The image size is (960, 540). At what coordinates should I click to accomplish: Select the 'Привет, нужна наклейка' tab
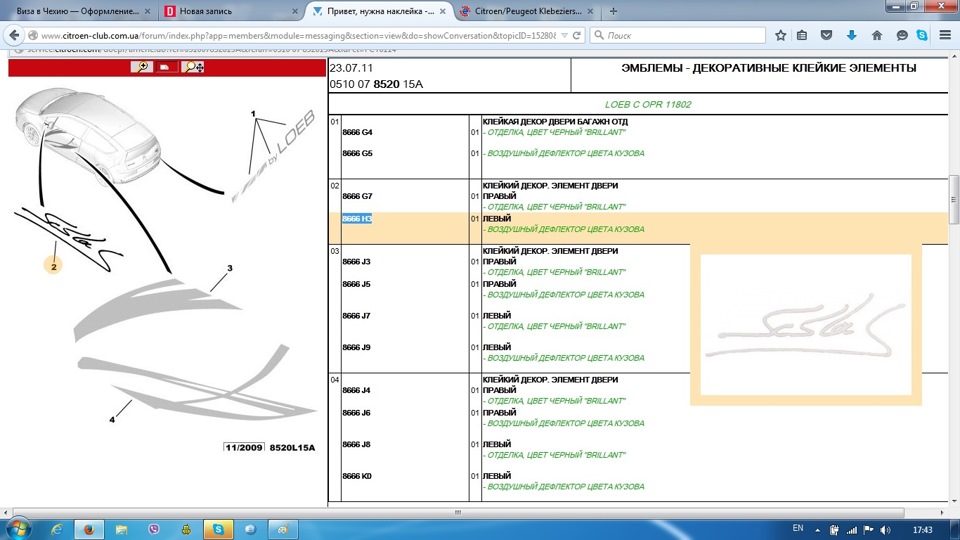380,11
